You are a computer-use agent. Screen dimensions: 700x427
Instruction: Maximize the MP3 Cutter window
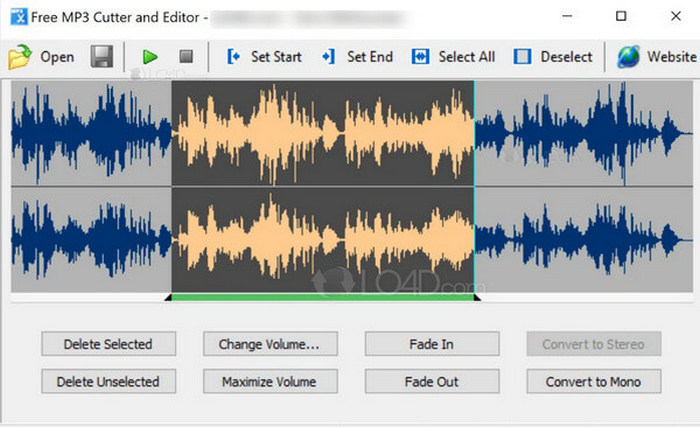pos(621,16)
